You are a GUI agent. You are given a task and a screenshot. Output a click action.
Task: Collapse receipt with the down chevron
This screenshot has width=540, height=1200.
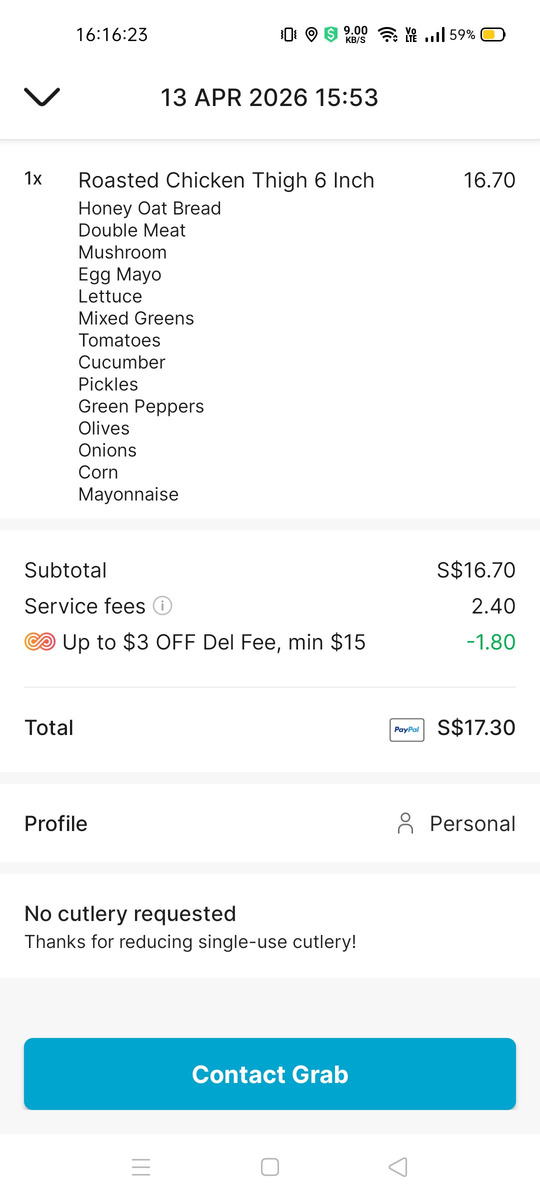pyautogui.click(x=42, y=97)
